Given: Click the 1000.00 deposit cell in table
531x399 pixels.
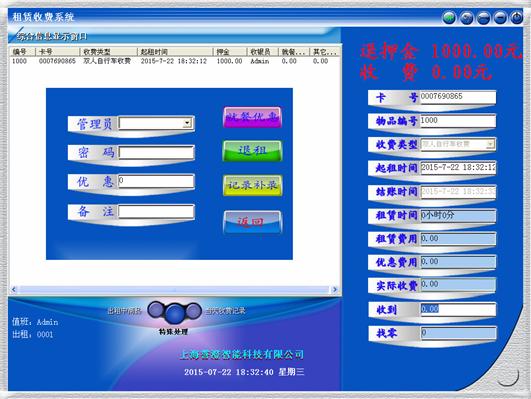Looking at the screenshot, I should [229, 61].
